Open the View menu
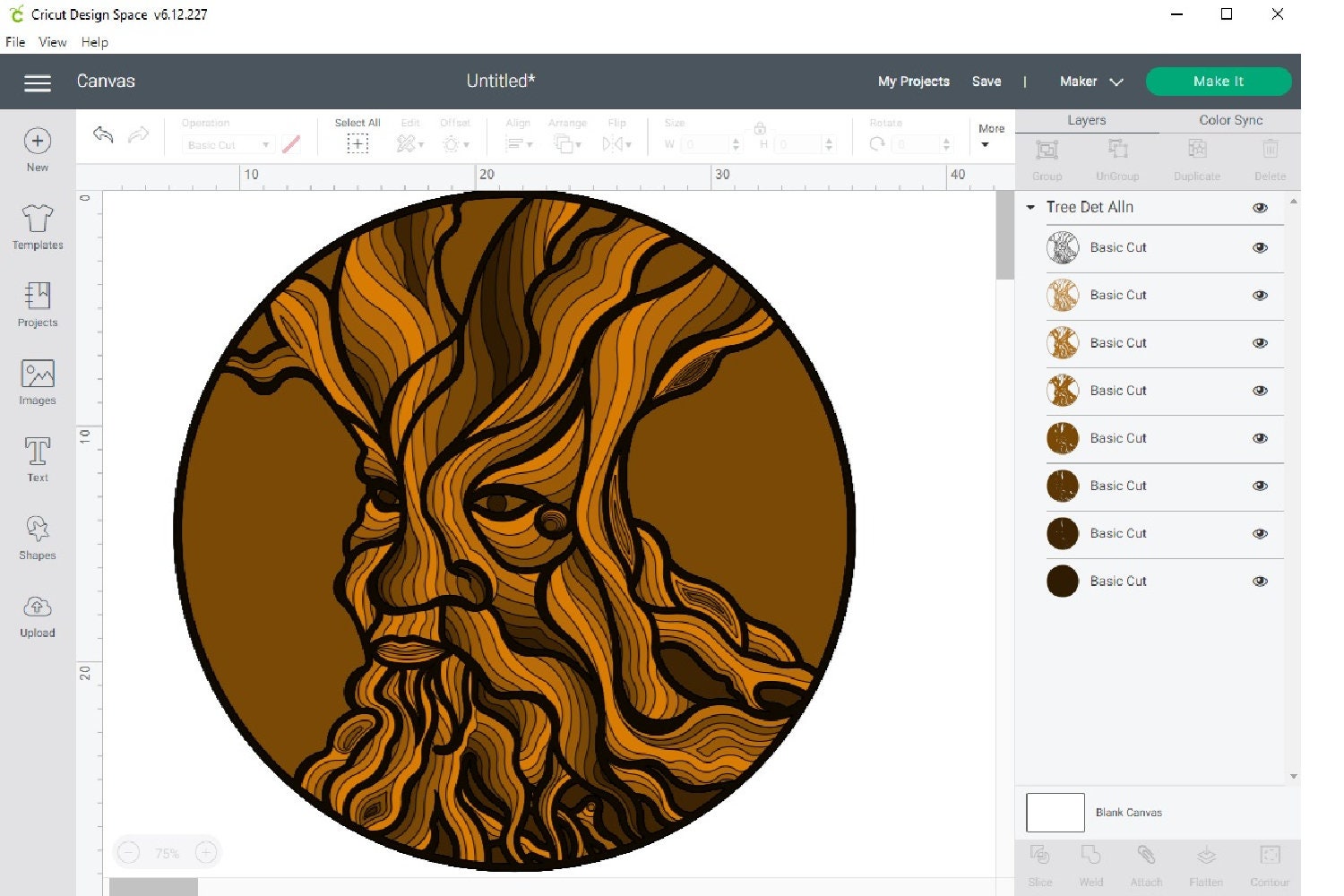This screenshot has width=1344, height=896. click(x=52, y=41)
